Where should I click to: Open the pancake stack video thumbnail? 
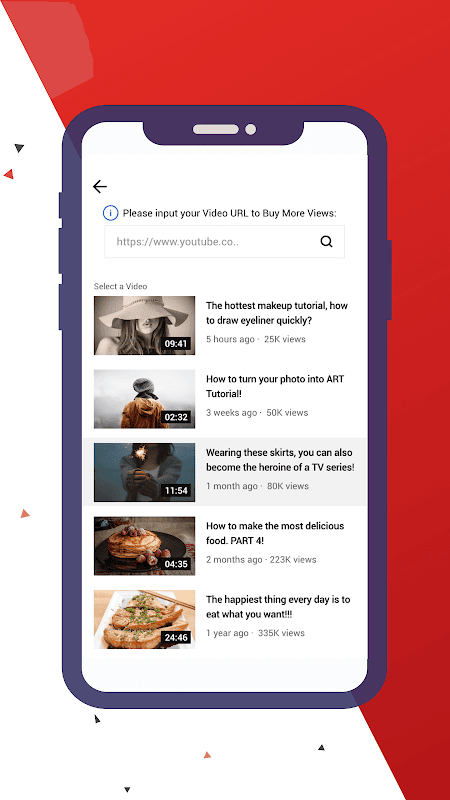click(x=144, y=546)
